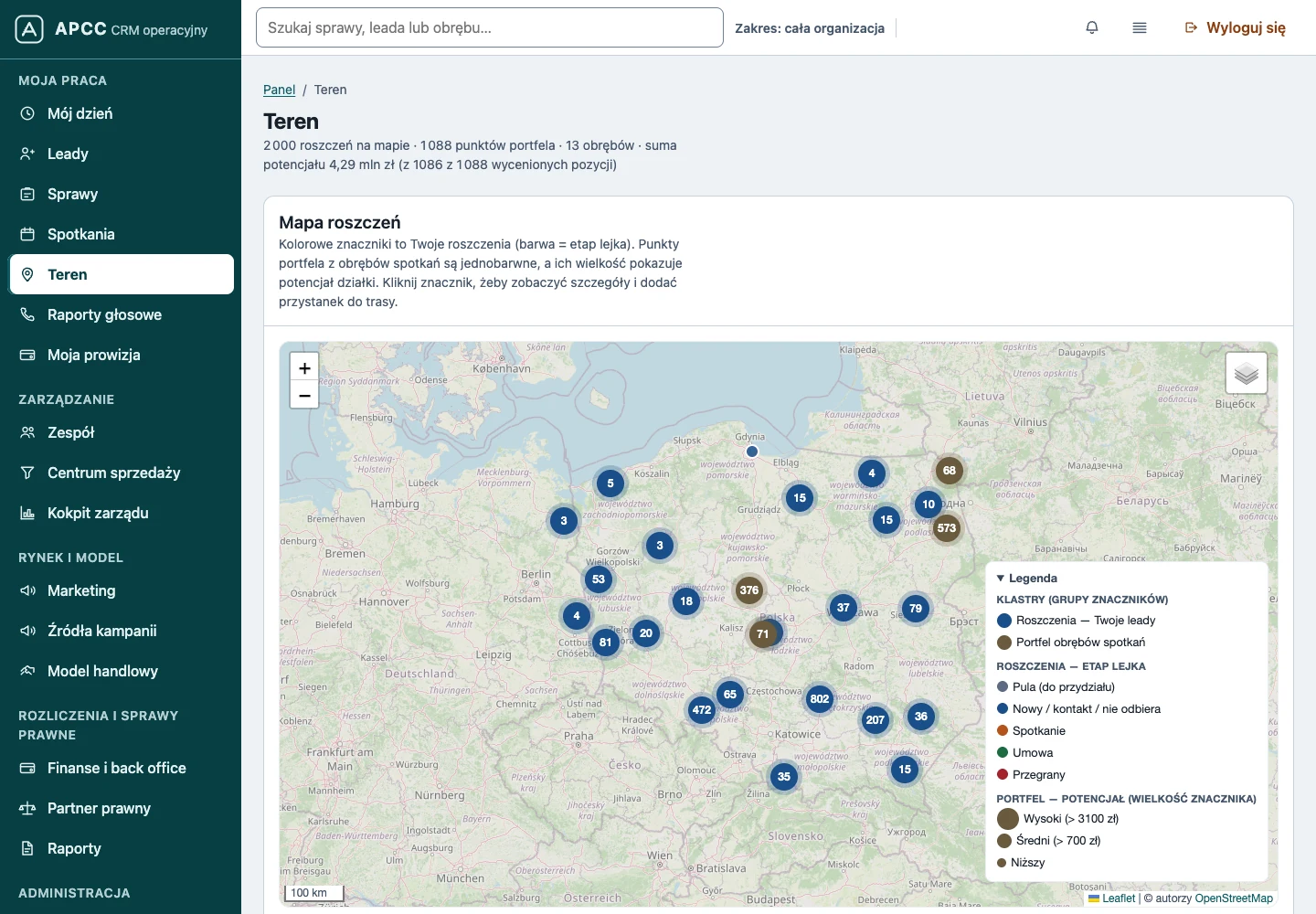Click the Mój dzień clock icon
The width and height of the screenshot is (1316, 914).
[x=27, y=113]
